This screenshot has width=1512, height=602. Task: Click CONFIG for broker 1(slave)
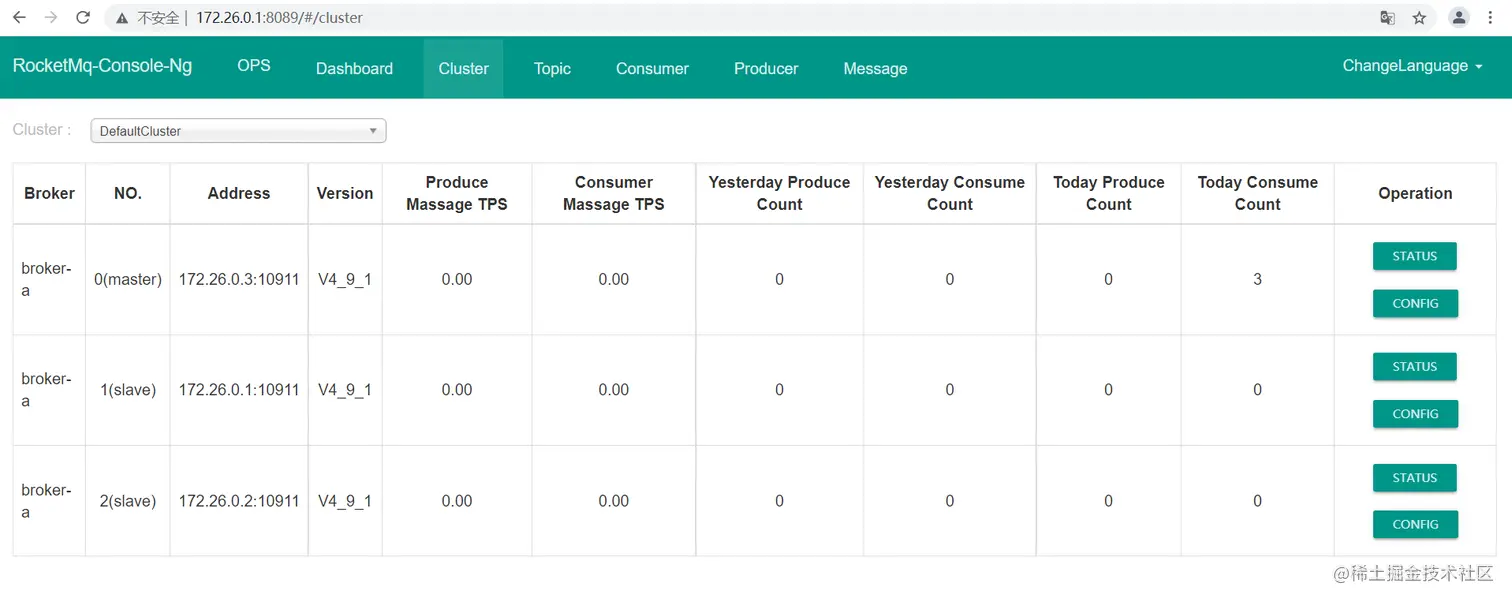point(1415,414)
